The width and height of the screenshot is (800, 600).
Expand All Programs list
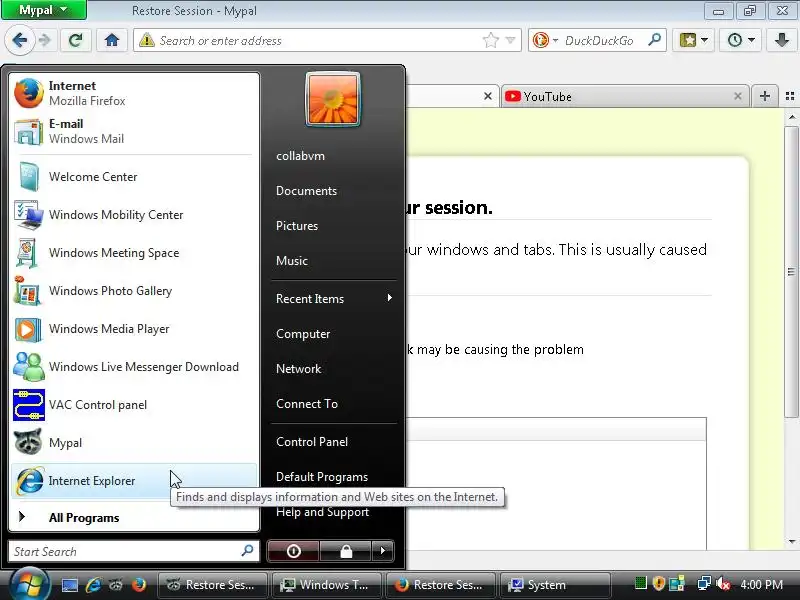tap(134, 517)
